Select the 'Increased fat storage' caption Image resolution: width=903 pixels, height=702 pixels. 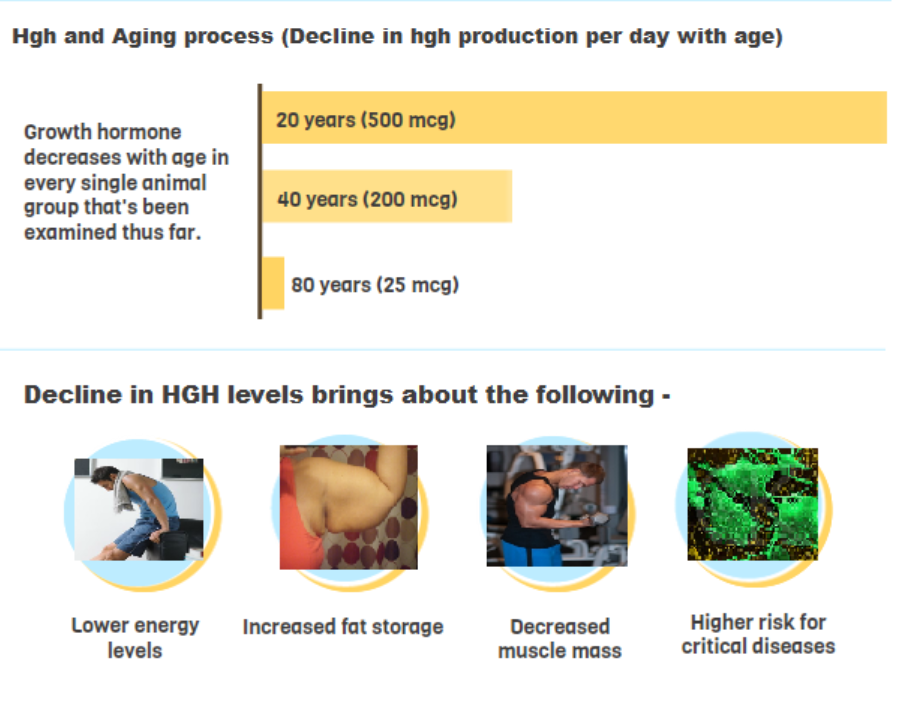[x=343, y=627]
